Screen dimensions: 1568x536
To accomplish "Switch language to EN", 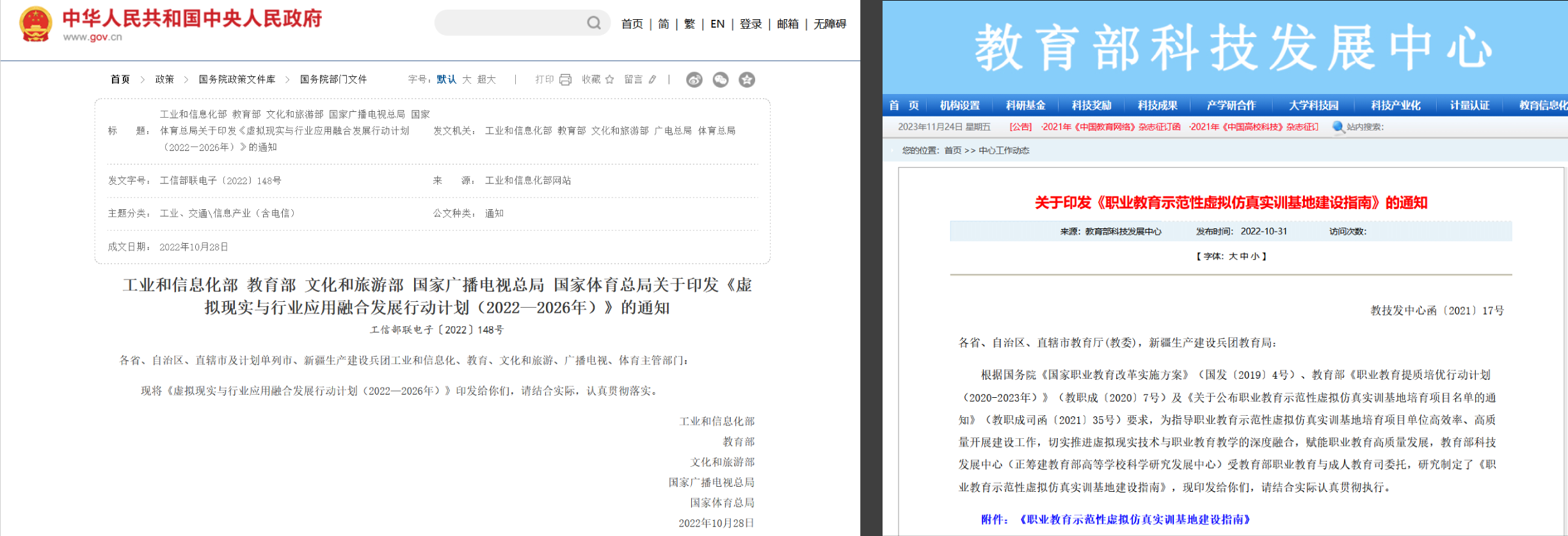I will point(717,24).
